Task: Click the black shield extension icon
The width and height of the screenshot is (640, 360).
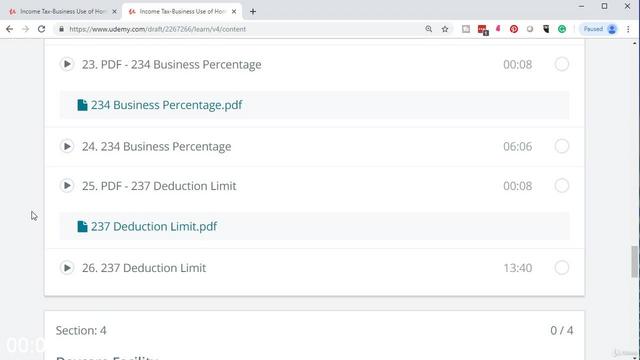Action: [546, 29]
